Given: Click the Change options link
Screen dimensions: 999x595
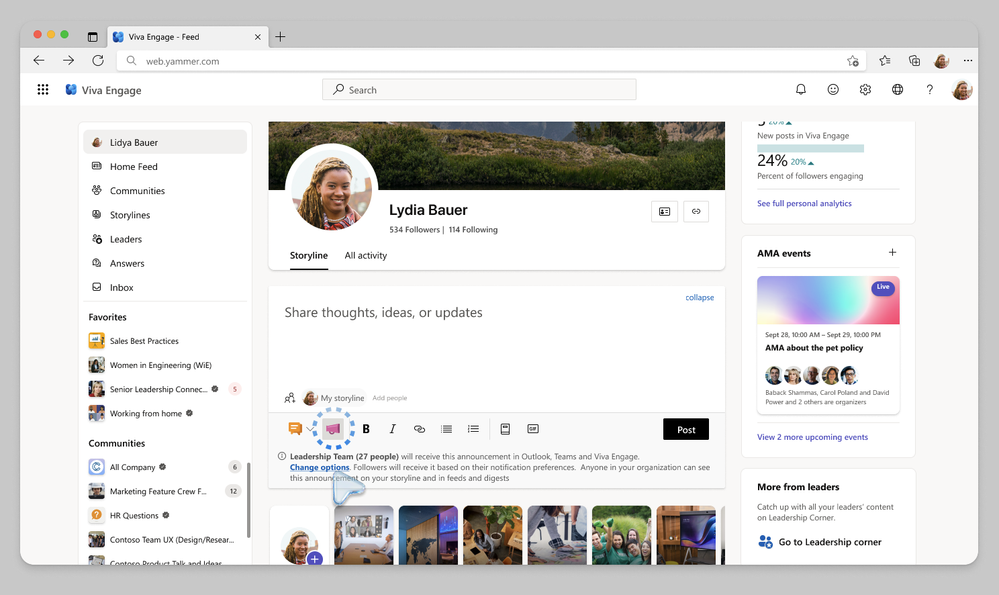Looking at the screenshot, I should coord(319,467).
